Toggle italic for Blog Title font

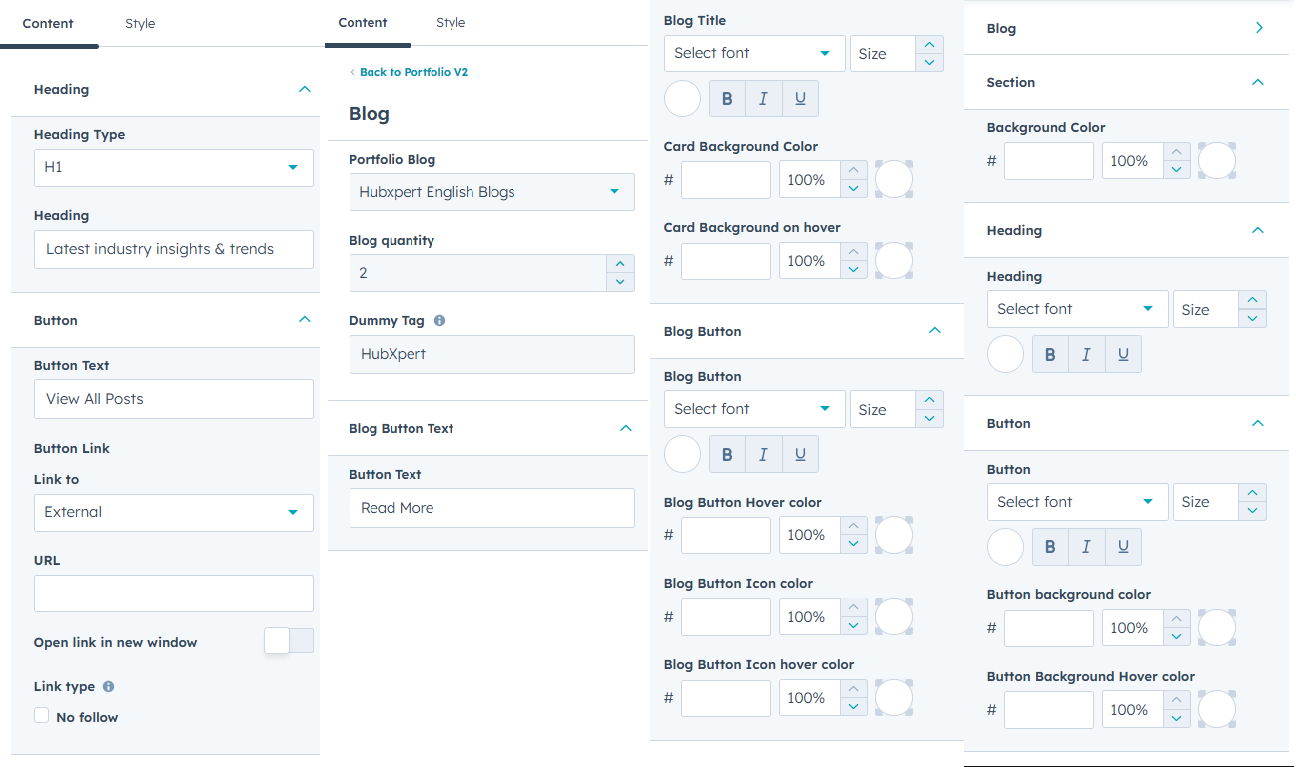[x=764, y=98]
